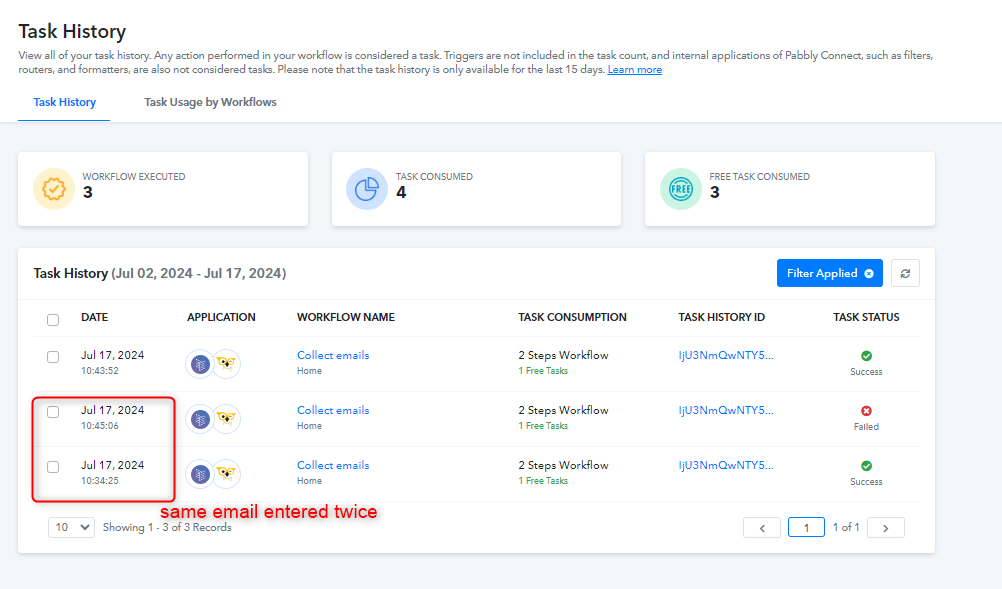This screenshot has width=1002, height=589.
Task: Click the Task History page title
Action: [72, 31]
